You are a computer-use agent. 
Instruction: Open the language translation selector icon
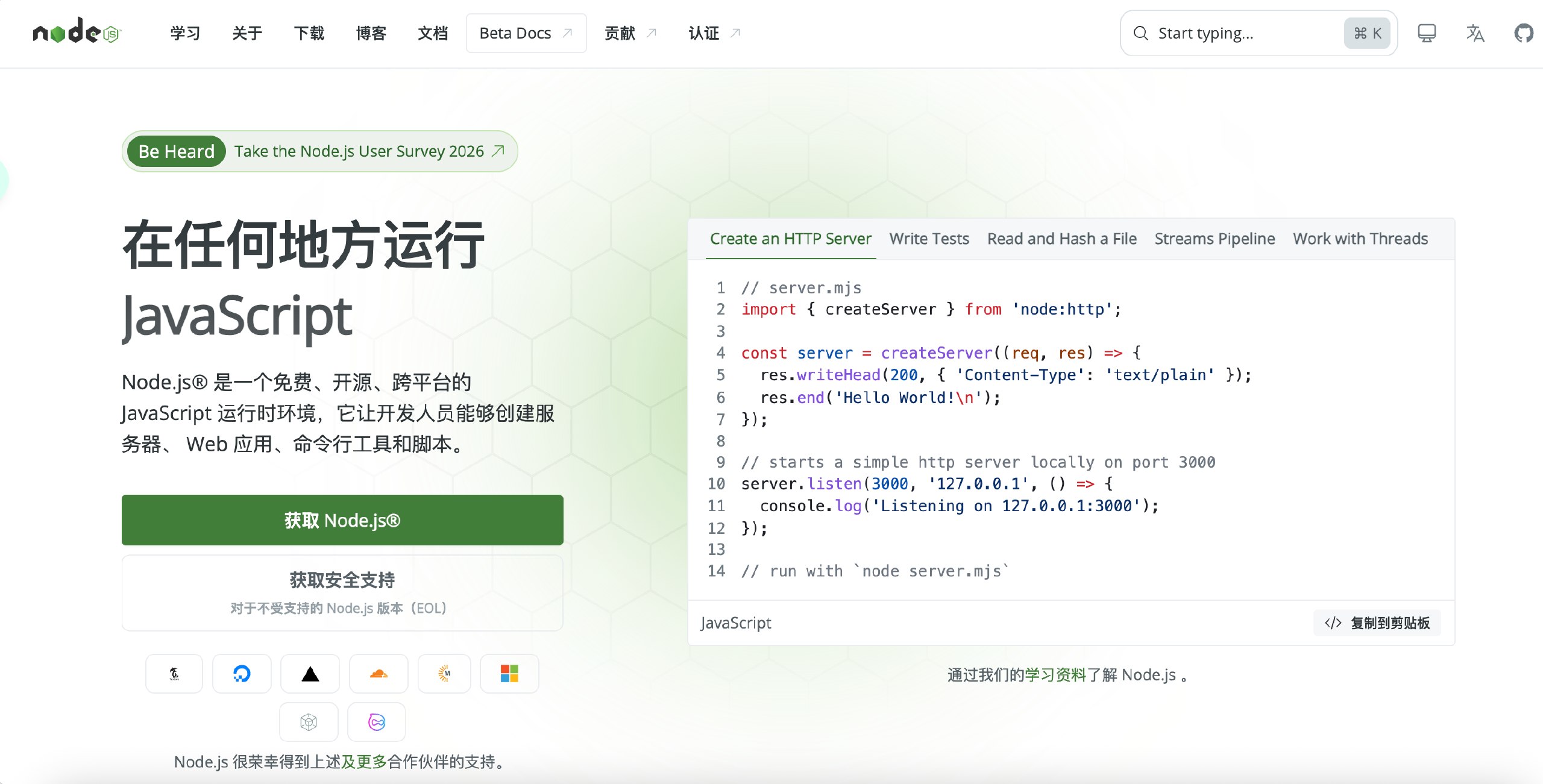(x=1475, y=33)
